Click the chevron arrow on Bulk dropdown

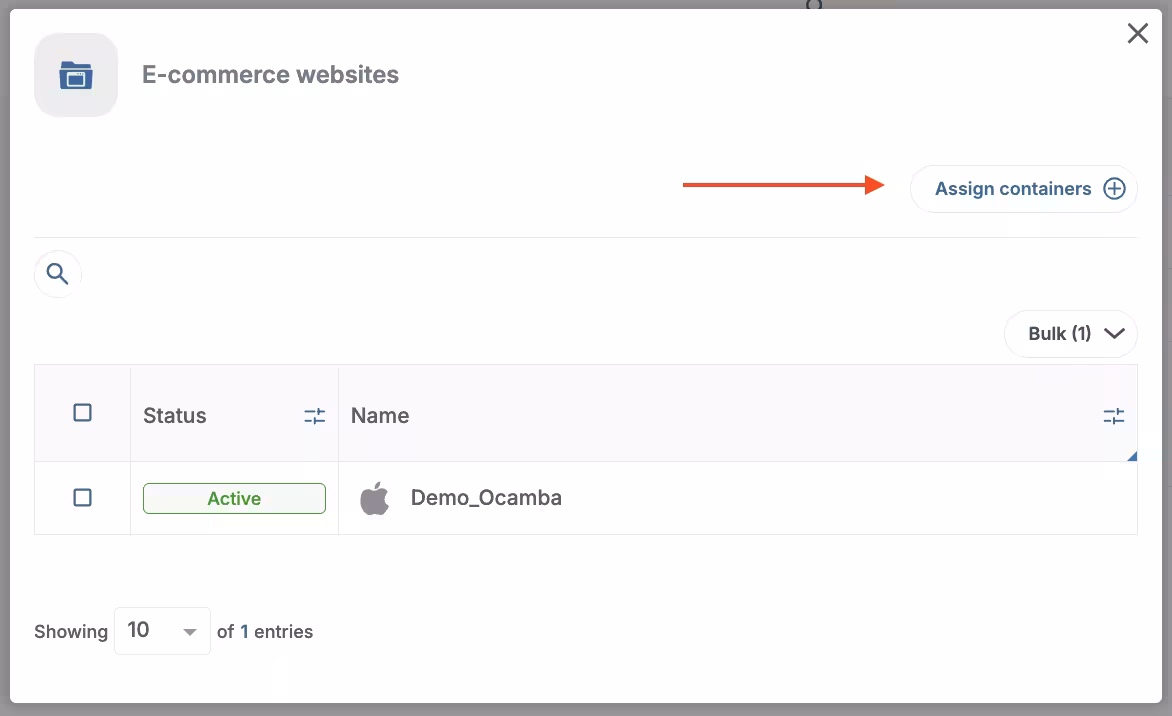pyautogui.click(x=1114, y=334)
